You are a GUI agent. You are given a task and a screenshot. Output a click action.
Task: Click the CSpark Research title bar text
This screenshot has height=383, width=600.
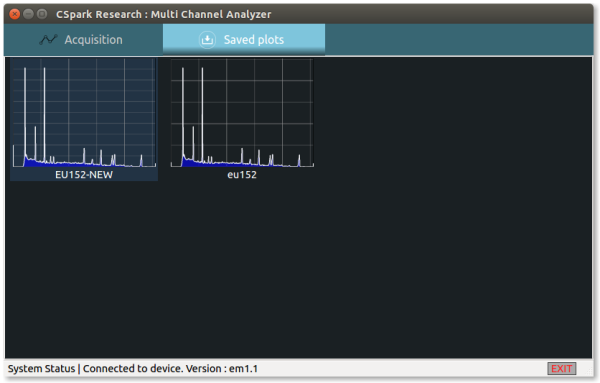coord(163,14)
